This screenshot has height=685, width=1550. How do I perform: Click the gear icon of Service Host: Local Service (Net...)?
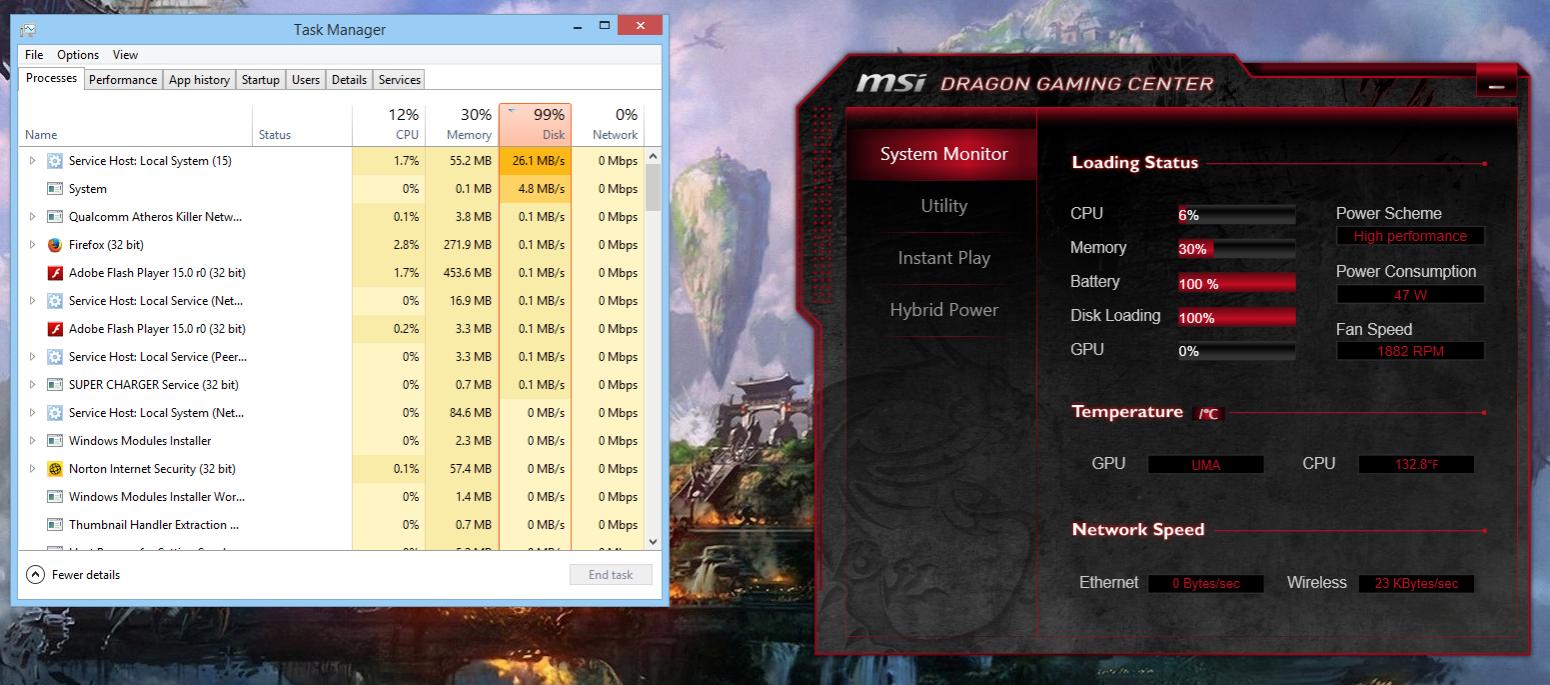[55, 301]
